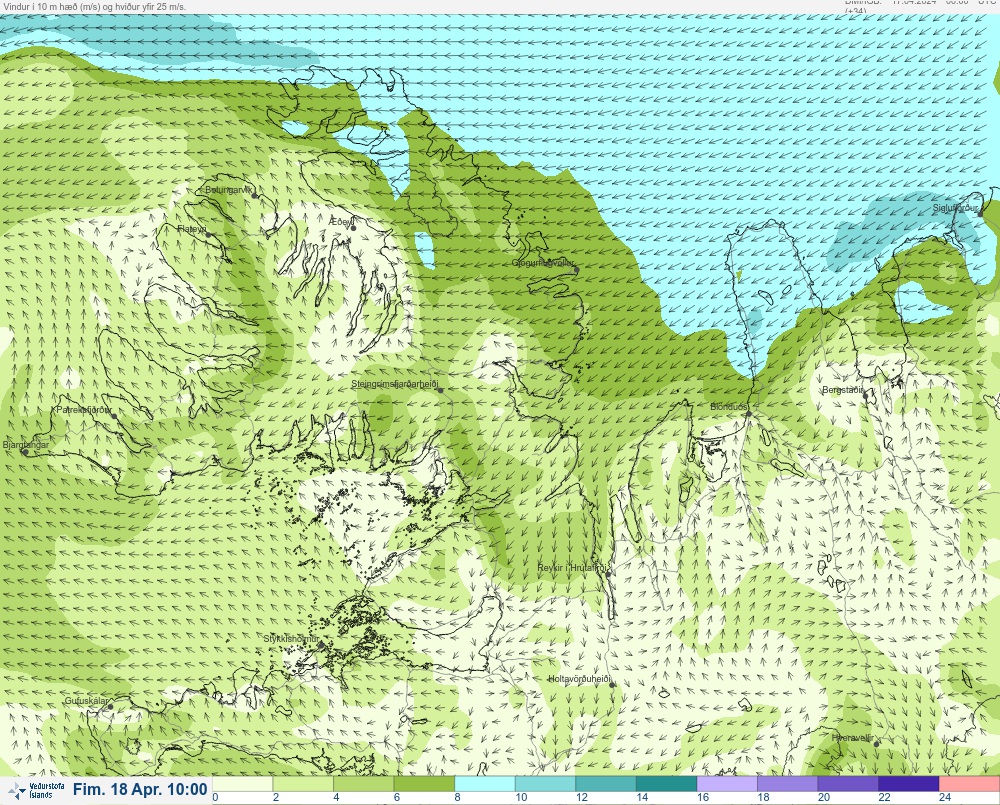Screen dimensions: 1000x805
Task: Click the Siglufjörður station marker dot
Action: coord(981,213)
